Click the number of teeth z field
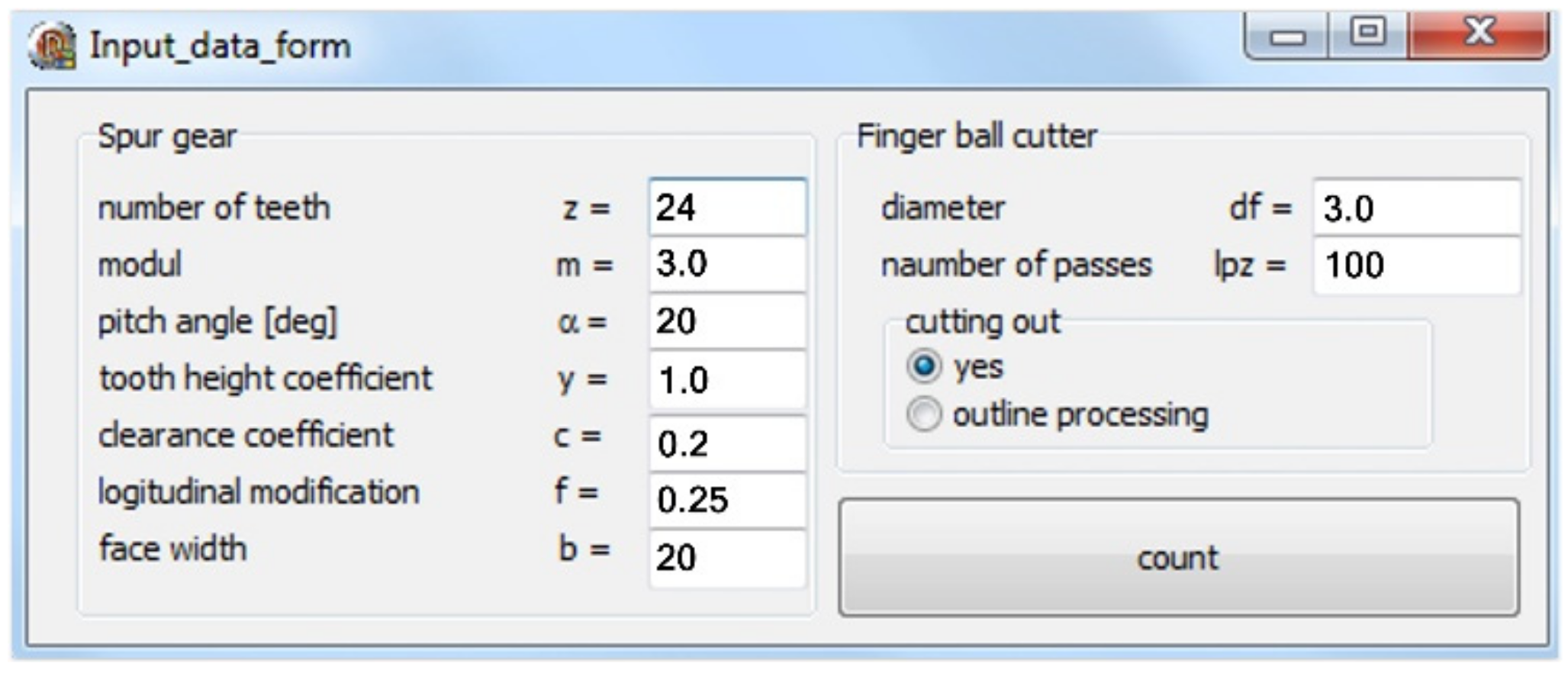1568x673 pixels. click(x=727, y=208)
